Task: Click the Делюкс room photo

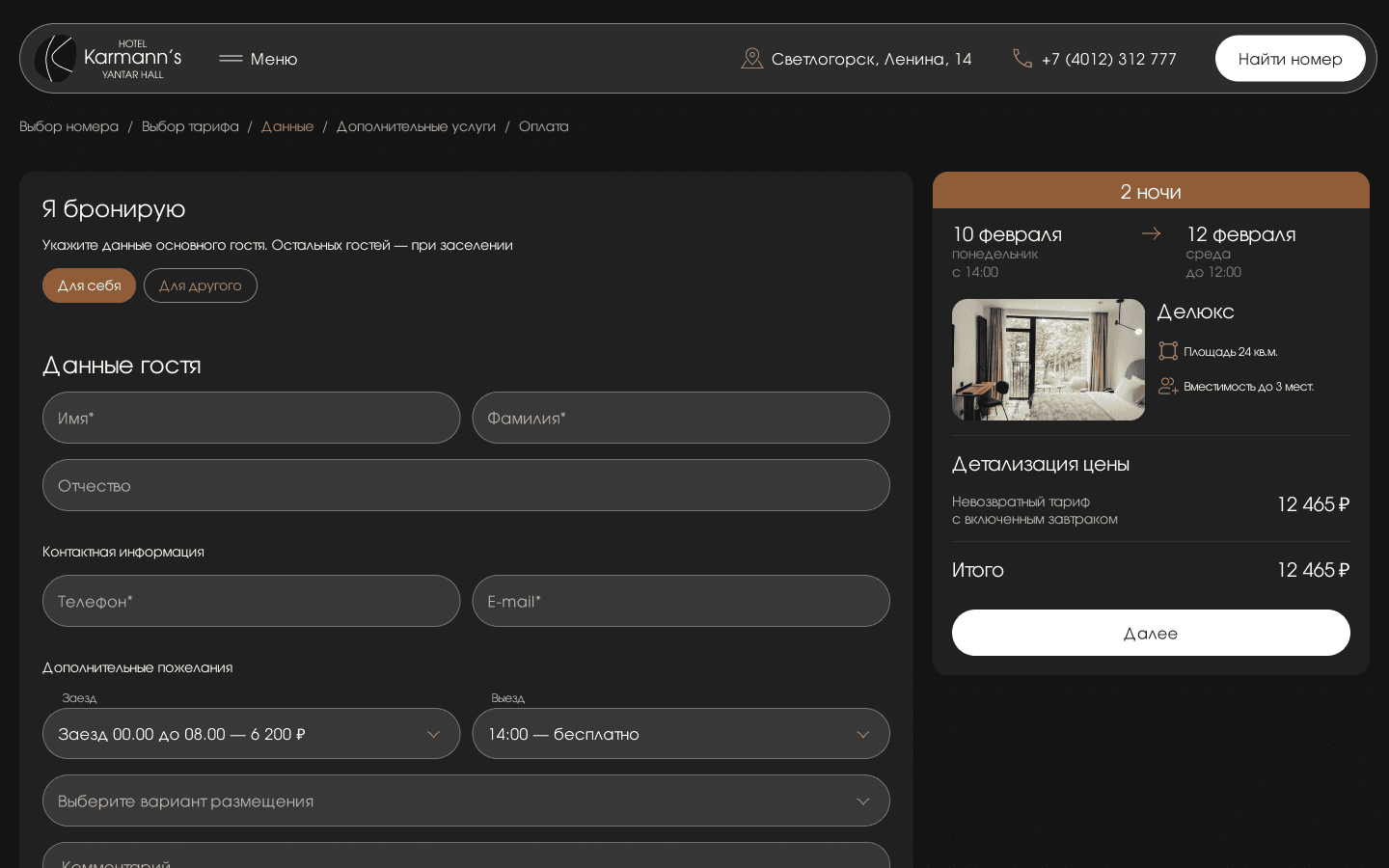Action: (1048, 360)
